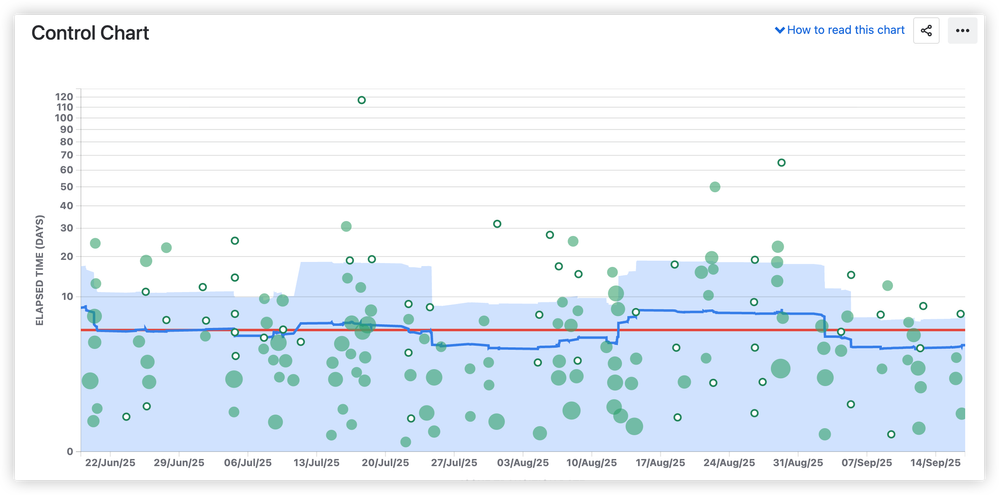999x495 pixels.
Task: Click the blue rolling average line
Action: 680,311
